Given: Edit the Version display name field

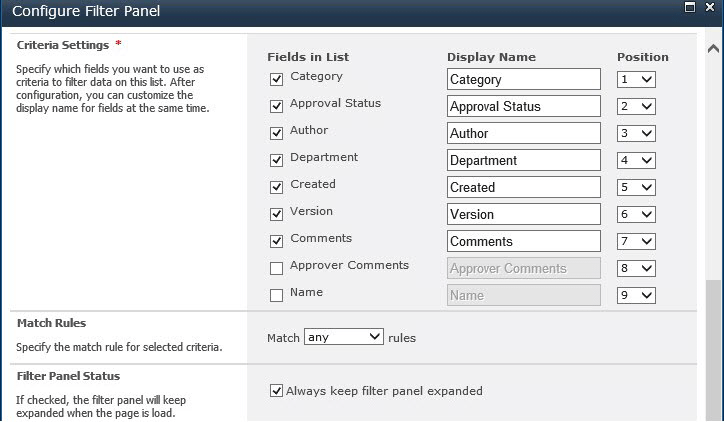Looking at the screenshot, I should 524,214.
